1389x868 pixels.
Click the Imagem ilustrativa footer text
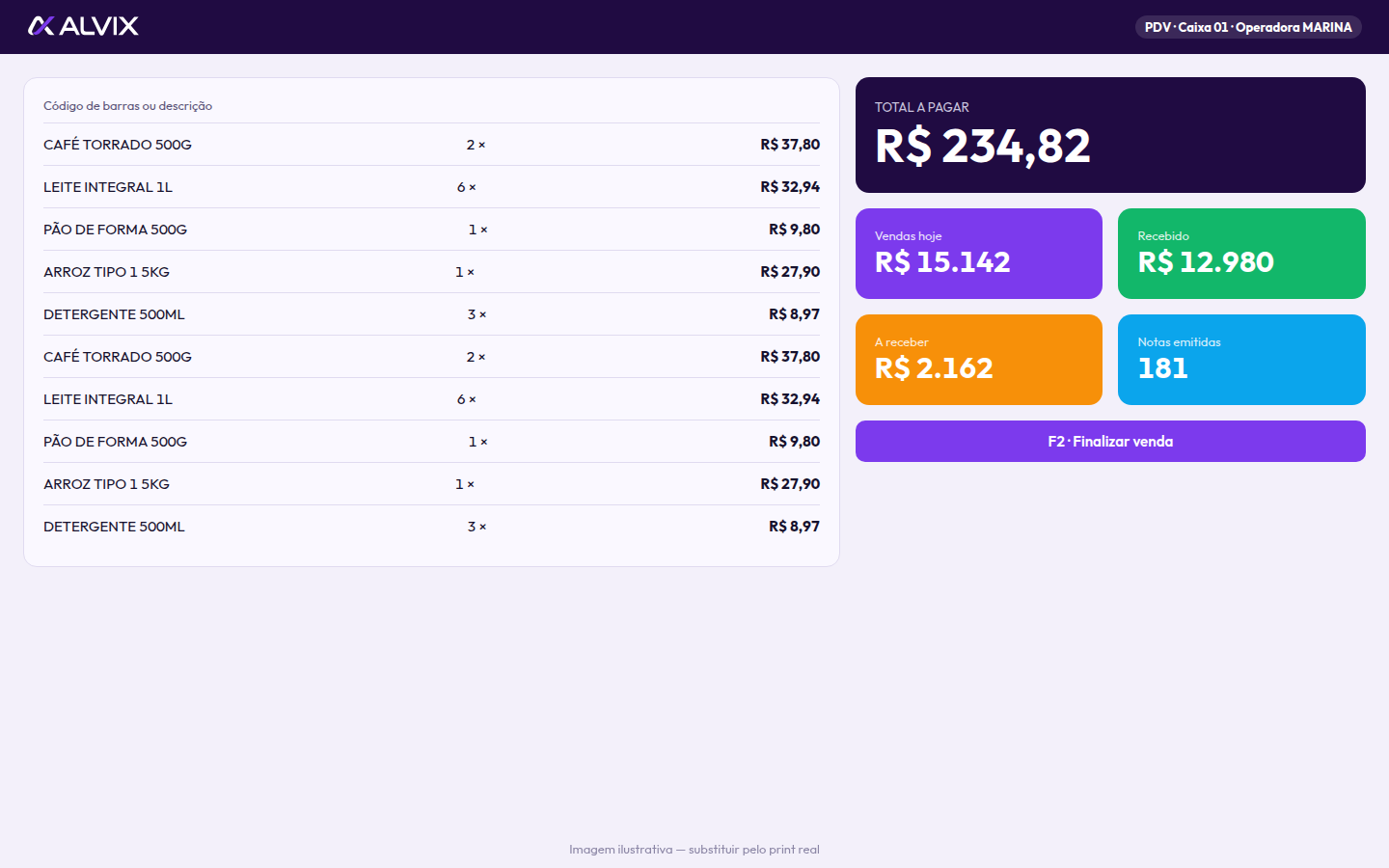(694, 850)
